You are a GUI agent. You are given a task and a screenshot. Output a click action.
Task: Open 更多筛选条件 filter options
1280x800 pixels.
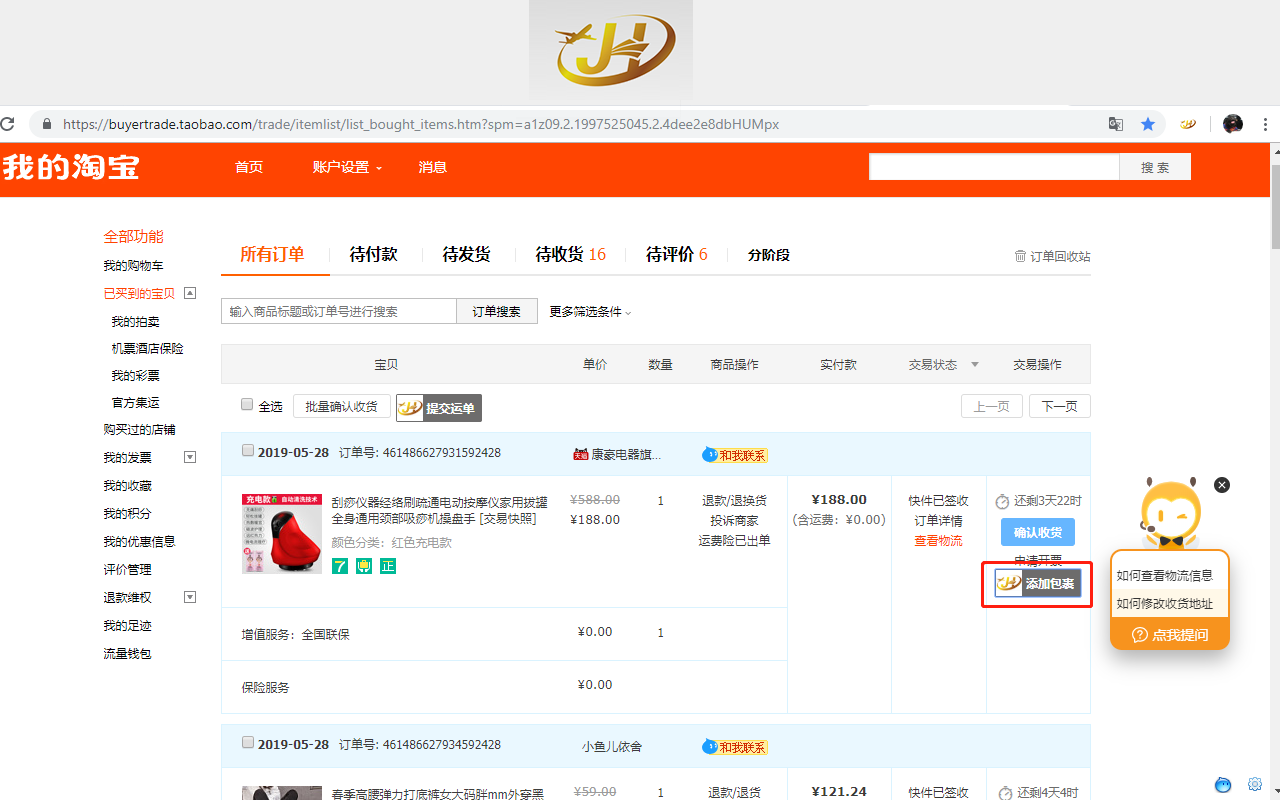coord(590,312)
